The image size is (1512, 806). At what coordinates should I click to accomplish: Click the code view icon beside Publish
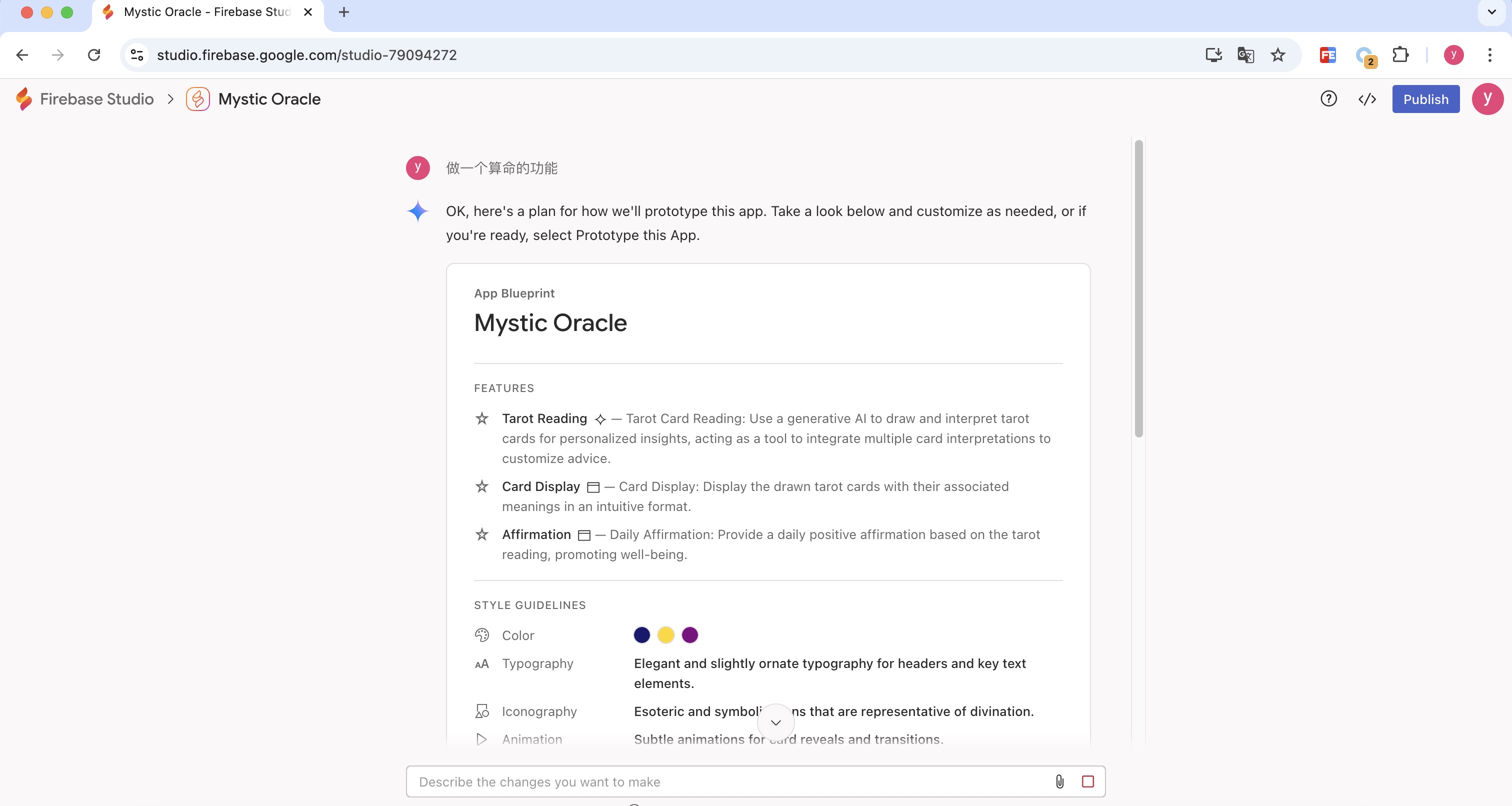1367,98
